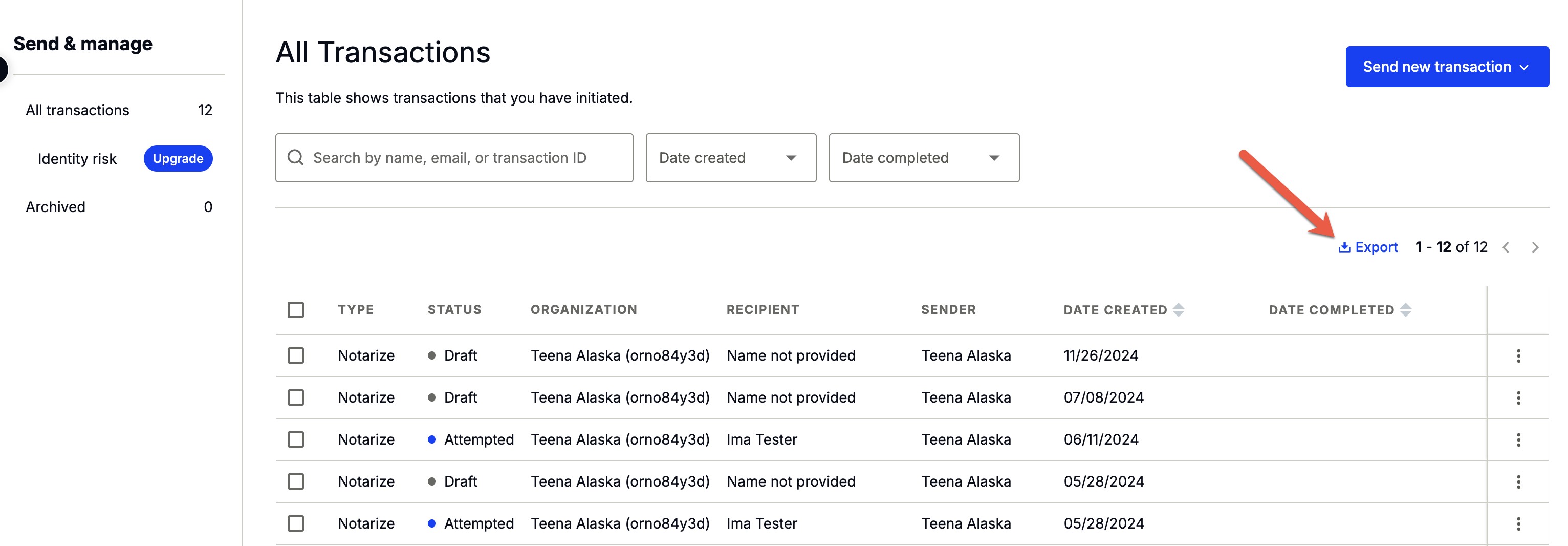Open actions menu for 06/11/2024 transaction
Screen dimensions: 1568x546
click(1518, 439)
